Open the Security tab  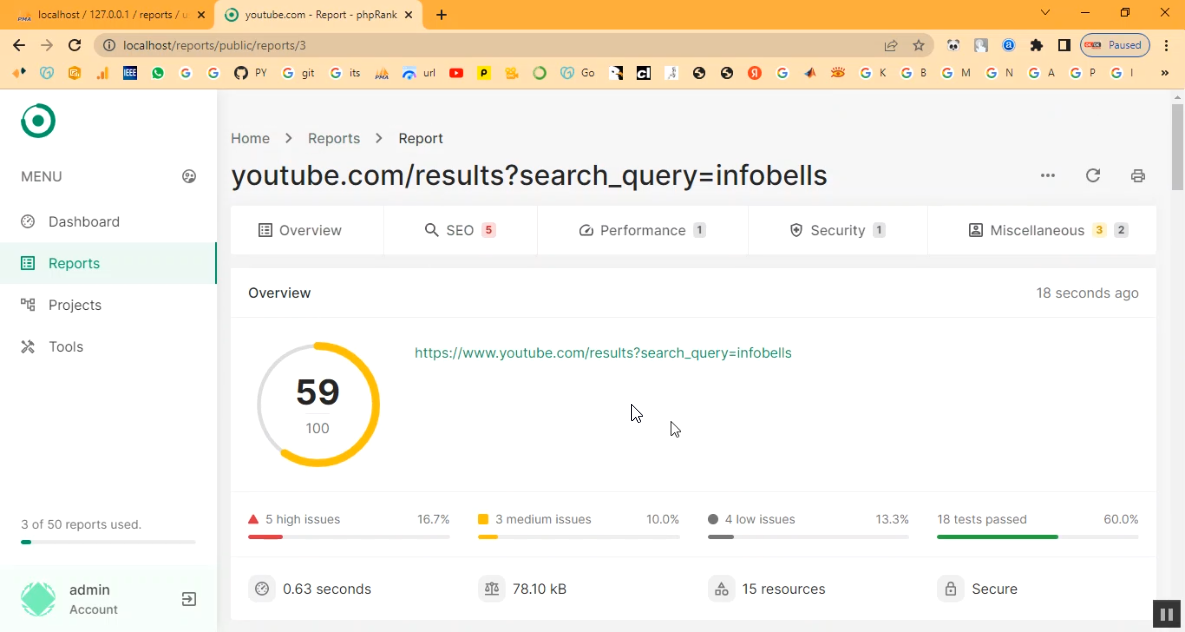coord(837,230)
